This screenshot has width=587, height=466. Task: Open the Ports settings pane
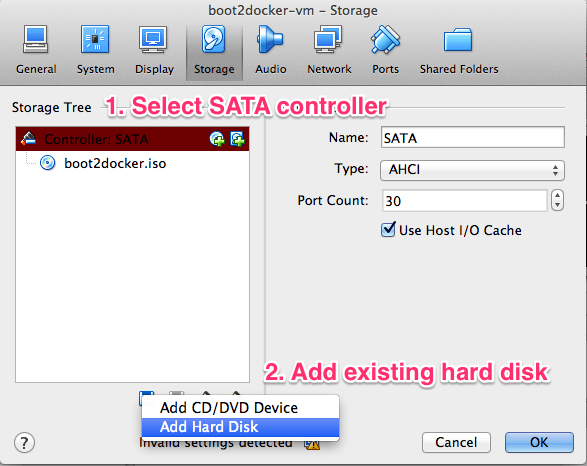[385, 49]
